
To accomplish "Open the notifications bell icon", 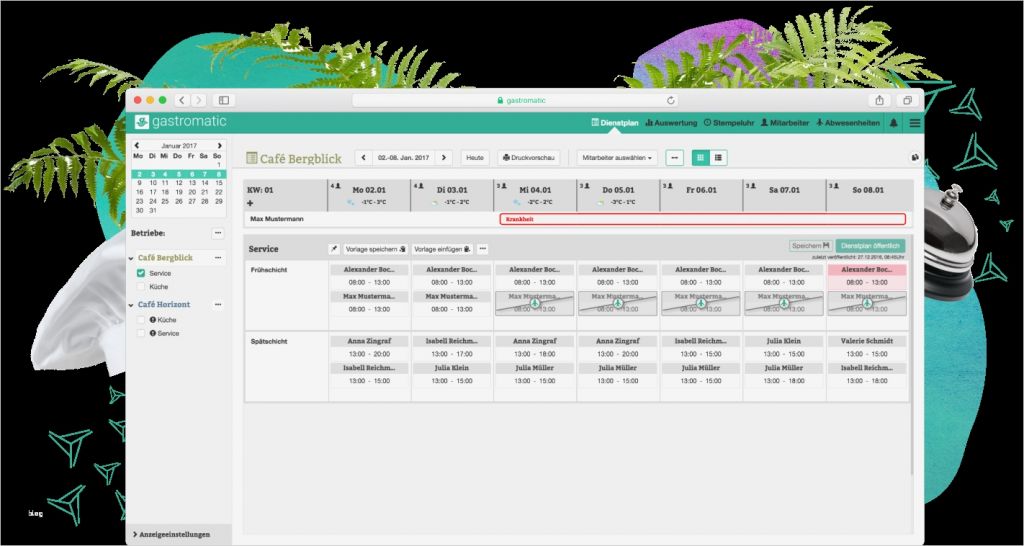I will (893, 123).
